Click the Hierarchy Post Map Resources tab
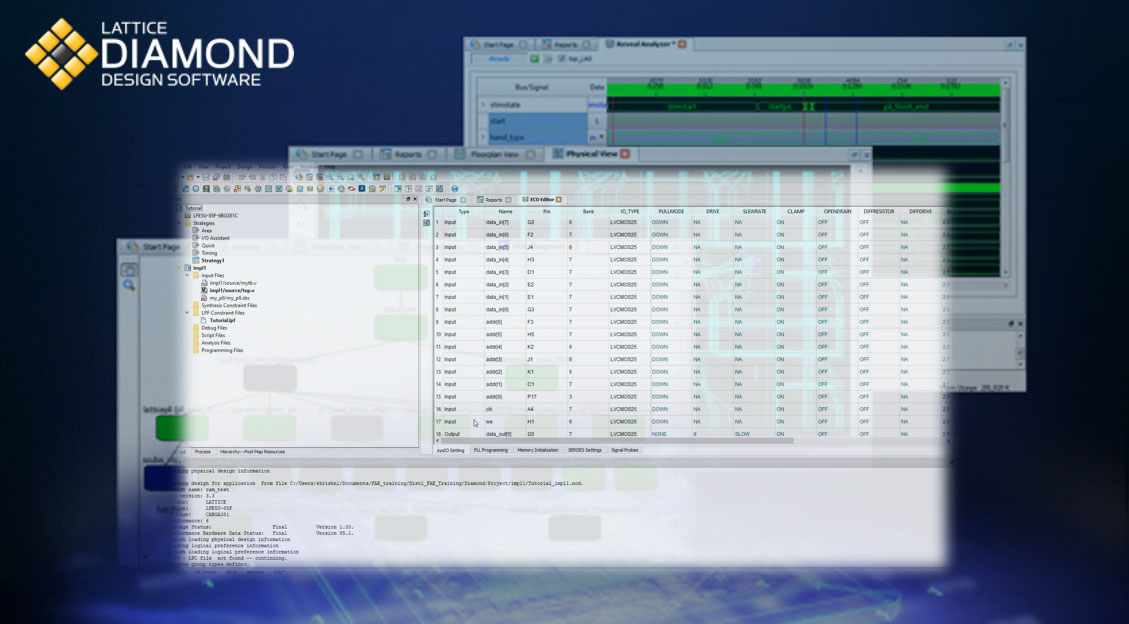 (251, 452)
